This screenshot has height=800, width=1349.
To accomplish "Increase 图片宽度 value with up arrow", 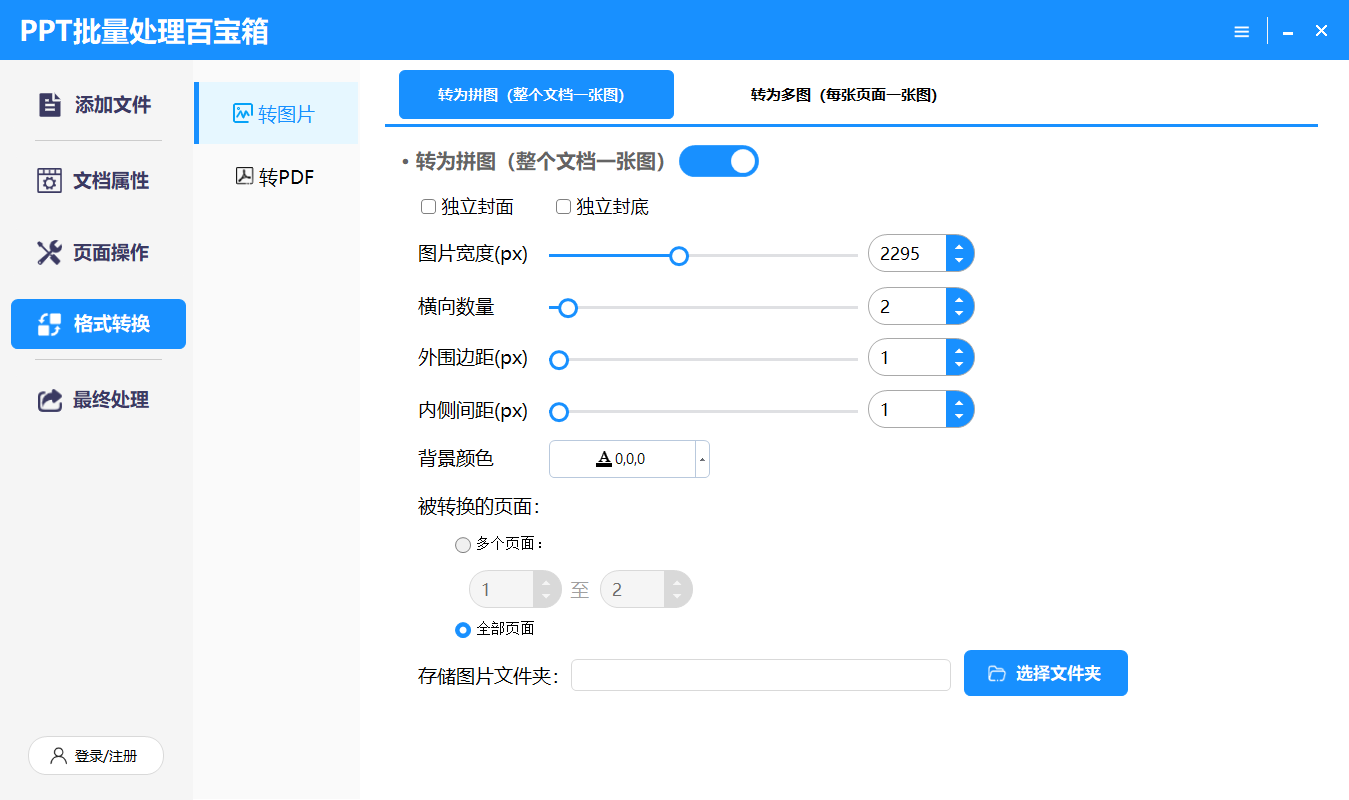I will [959, 247].
